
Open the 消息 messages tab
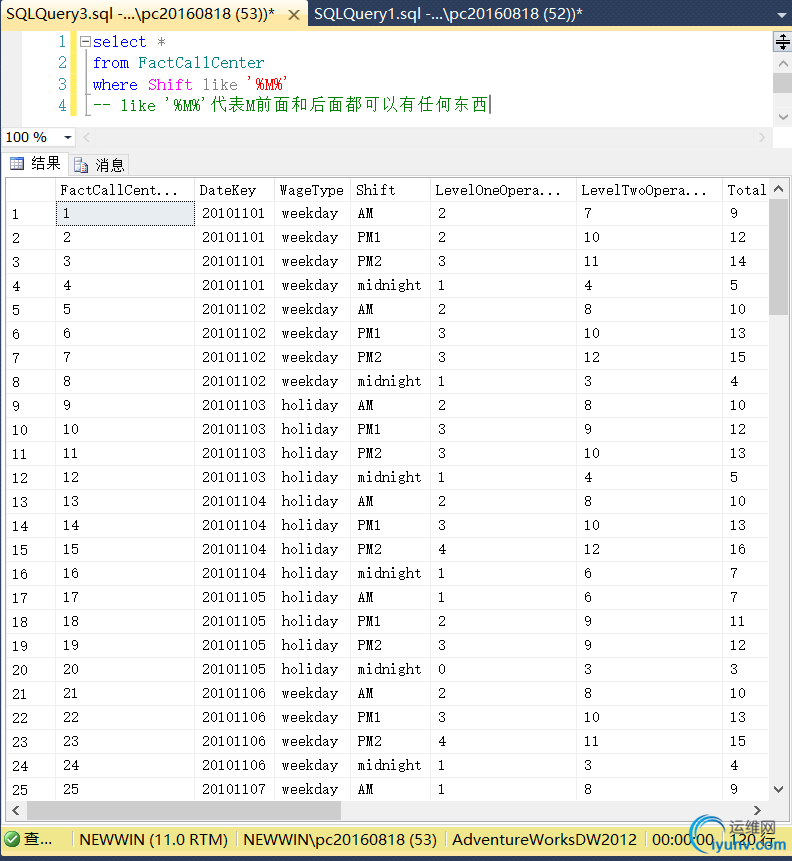click(99, 165)
